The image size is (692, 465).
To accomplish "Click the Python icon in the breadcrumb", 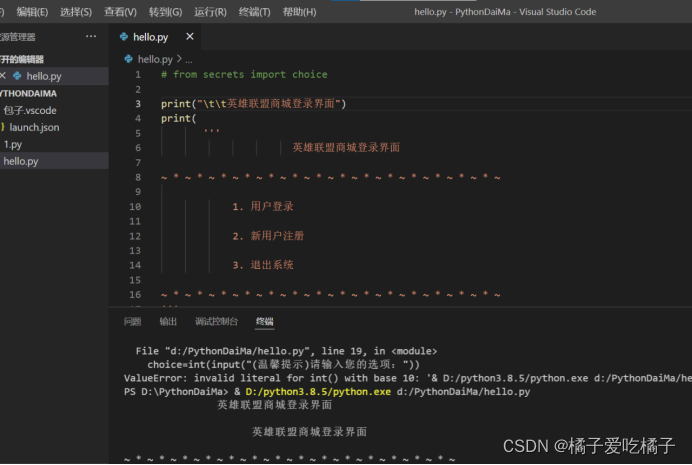I will [x=128, y=59].
